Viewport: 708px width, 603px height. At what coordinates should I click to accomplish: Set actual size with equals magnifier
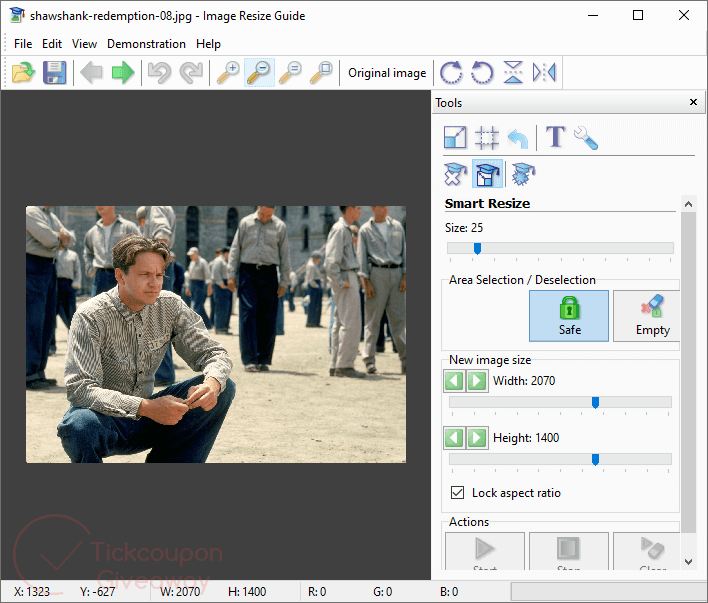pyautogui.click(x=290, y=72)
